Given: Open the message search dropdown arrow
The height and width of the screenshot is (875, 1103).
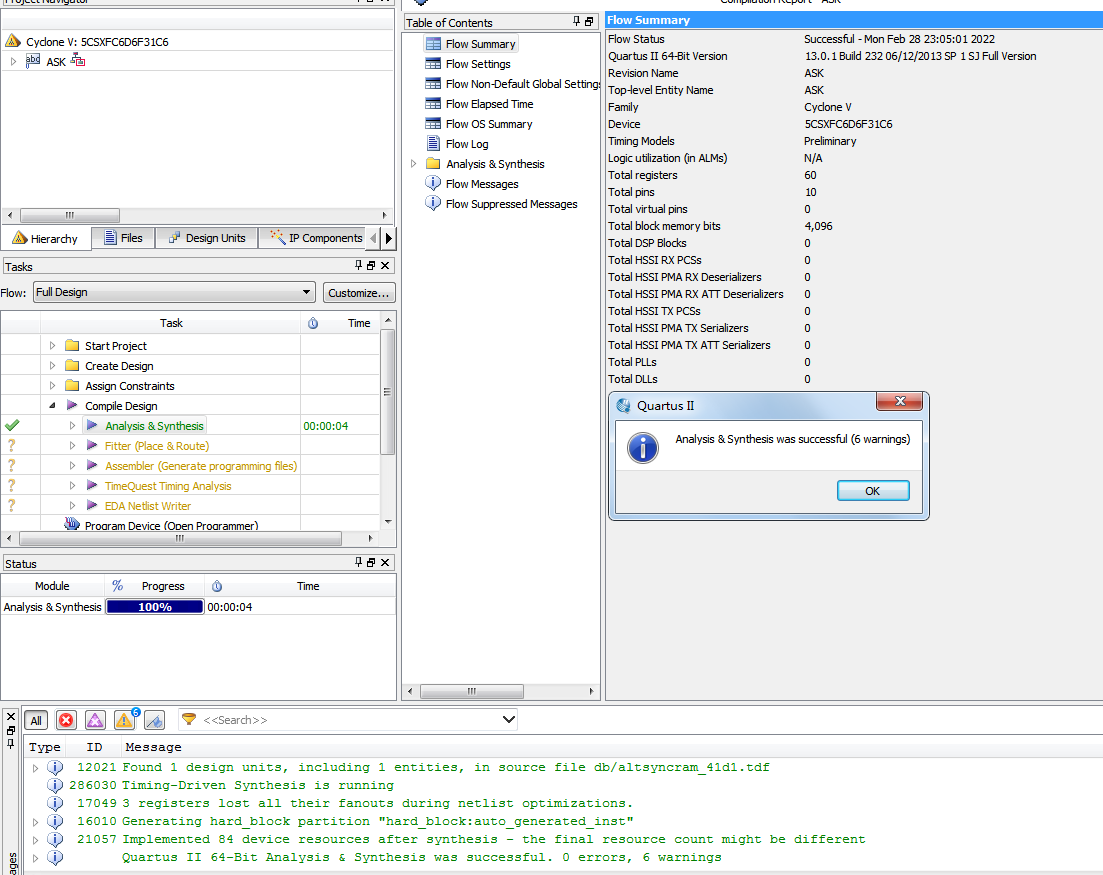Looking at the screenshot, I should (509, 720).
